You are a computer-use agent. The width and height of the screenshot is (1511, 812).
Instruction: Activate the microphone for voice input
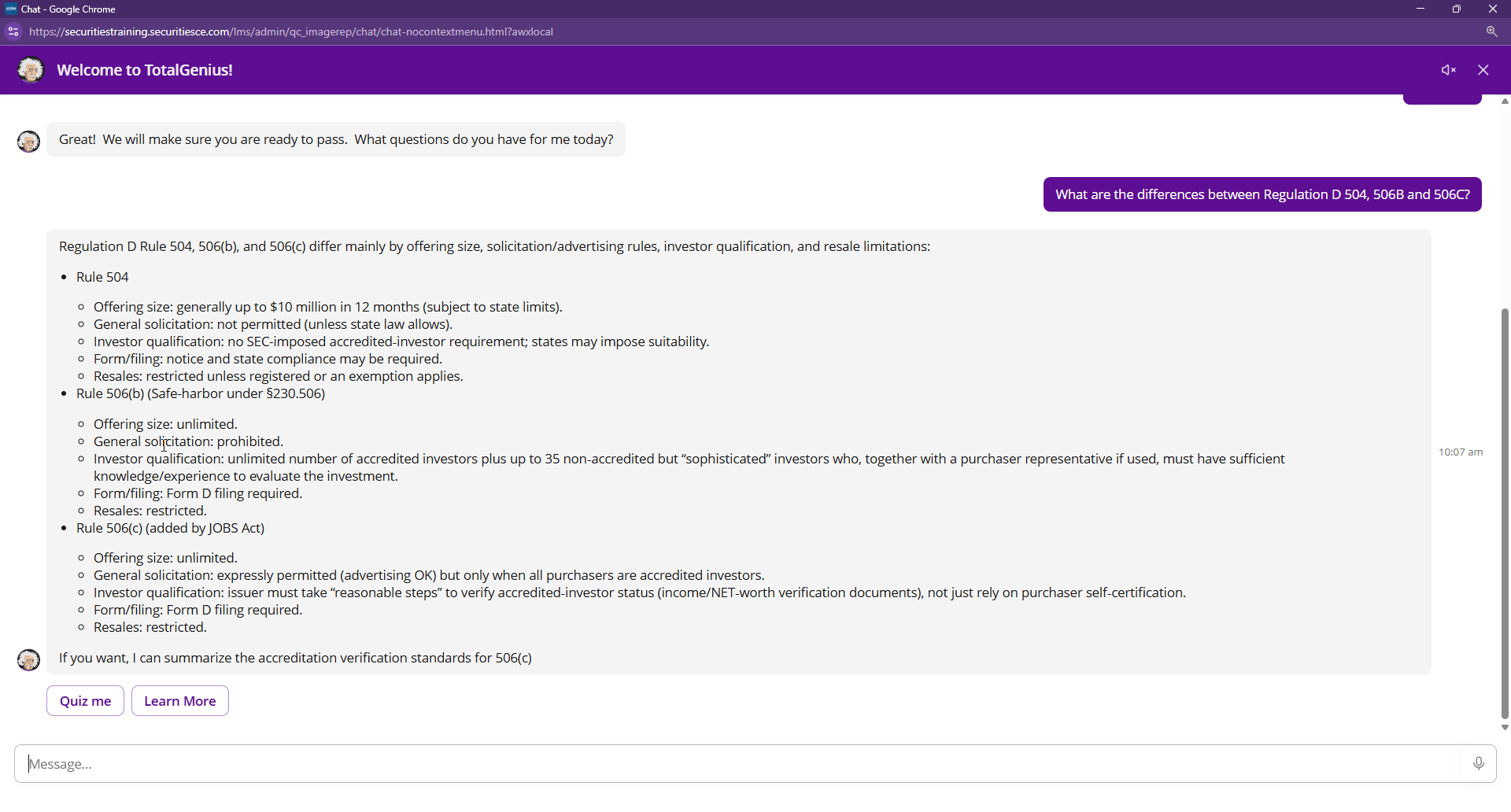point(1479,763)
